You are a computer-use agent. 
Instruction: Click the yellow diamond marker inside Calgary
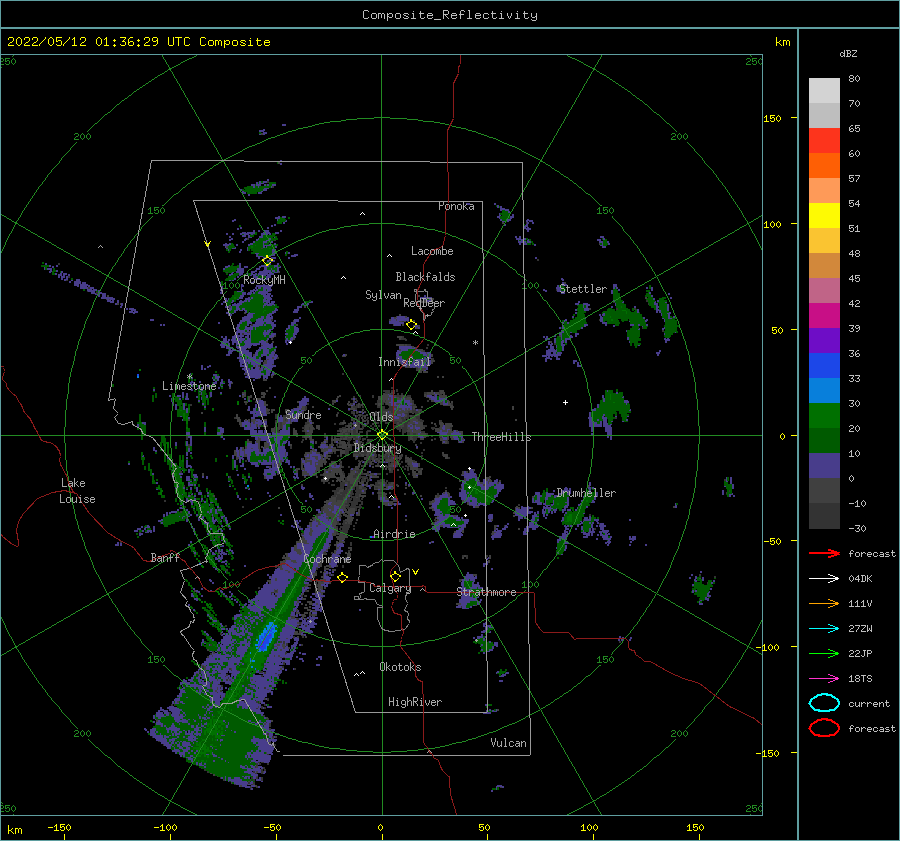click(x=395, y=576)
